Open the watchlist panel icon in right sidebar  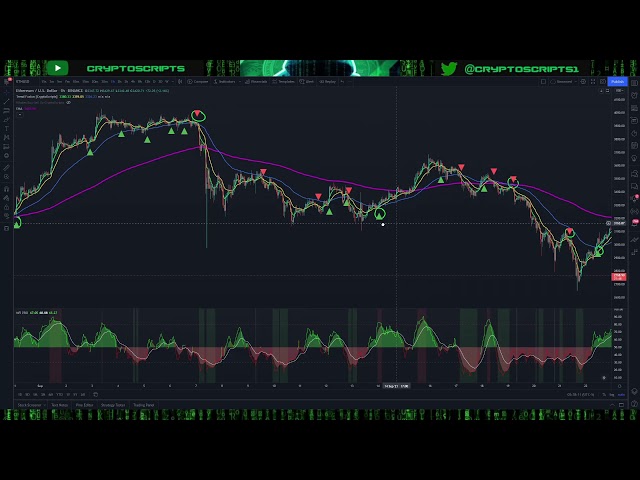coord(634,83)
